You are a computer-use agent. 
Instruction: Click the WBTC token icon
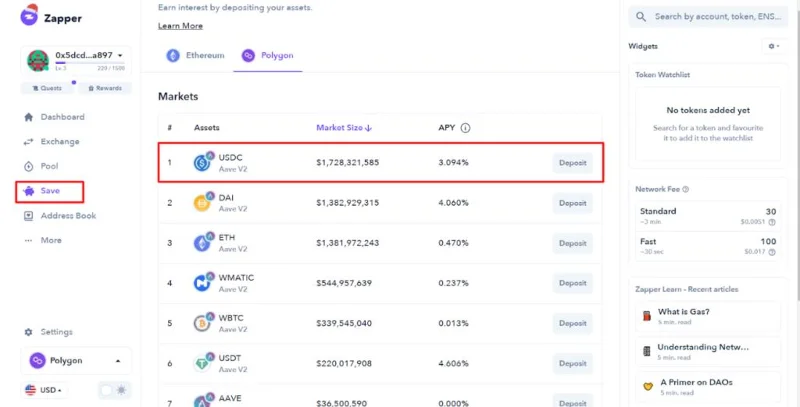click(x=204, y=322)
